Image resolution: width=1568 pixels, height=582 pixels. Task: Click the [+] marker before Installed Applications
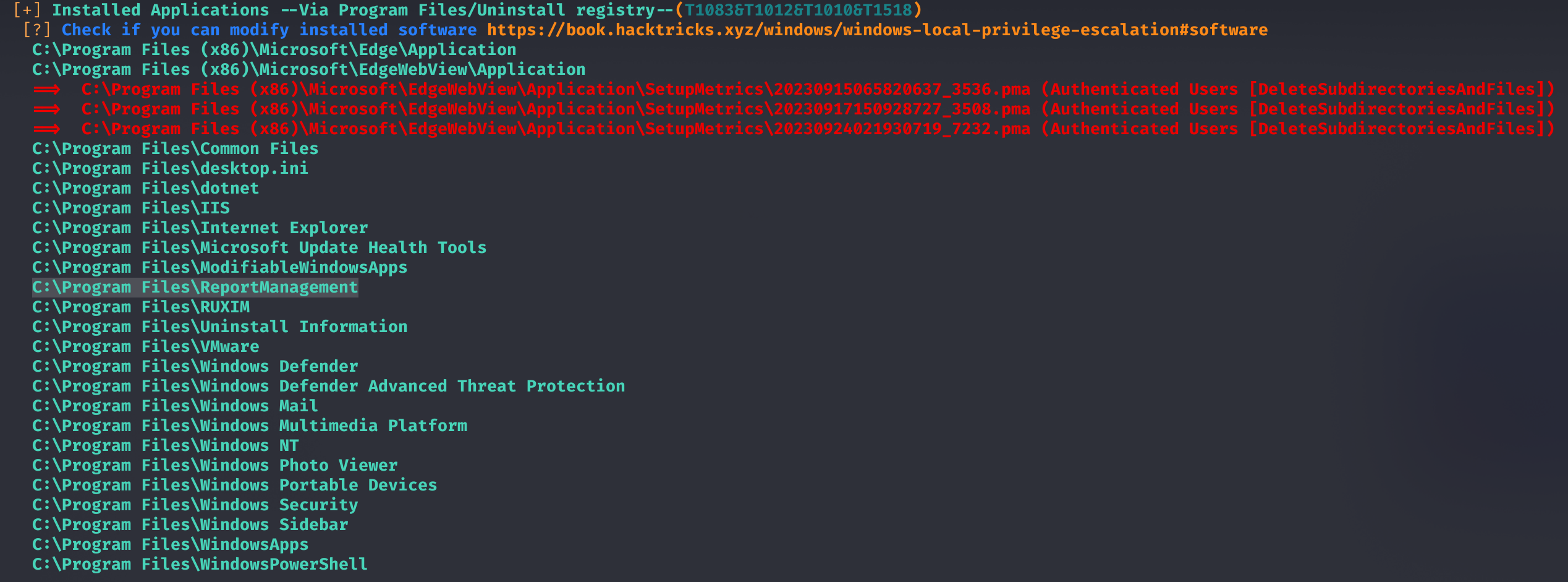[27, 10]
